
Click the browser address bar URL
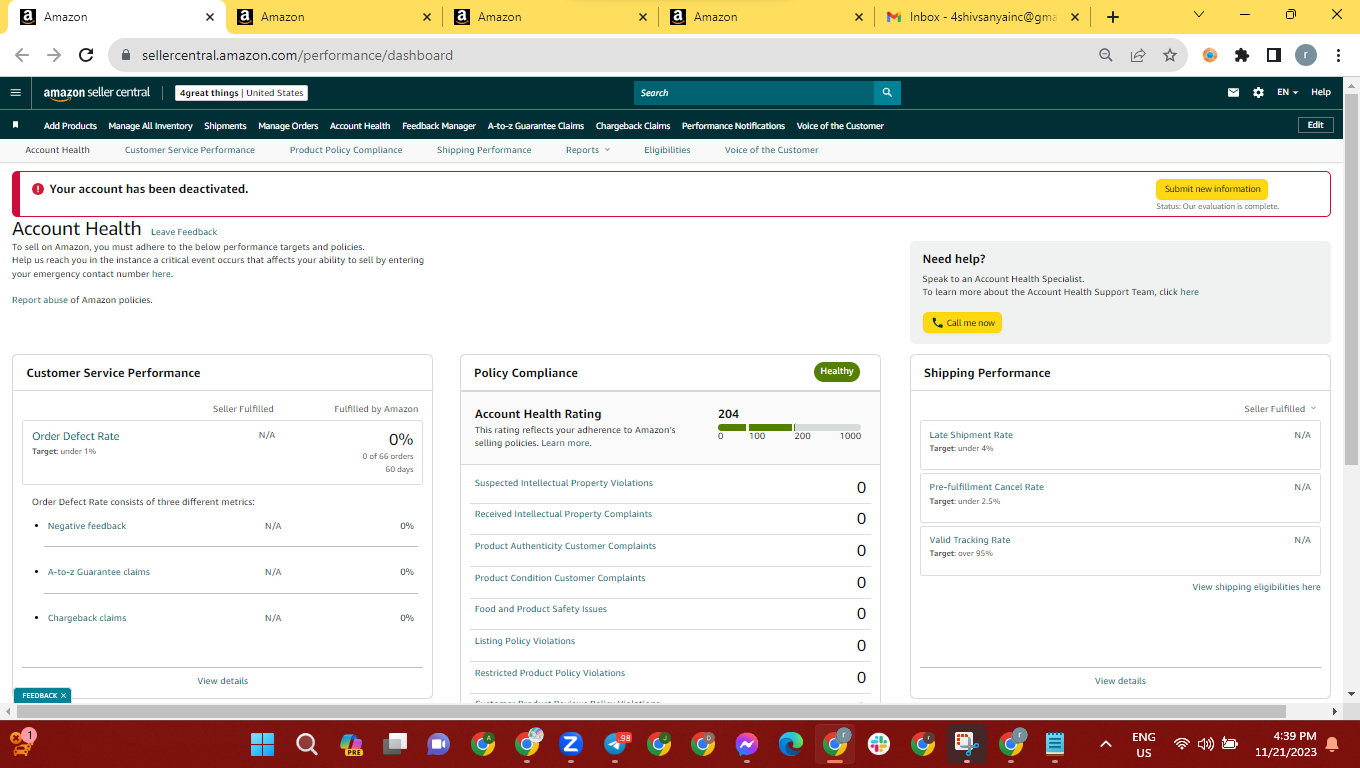coord(296,56)
